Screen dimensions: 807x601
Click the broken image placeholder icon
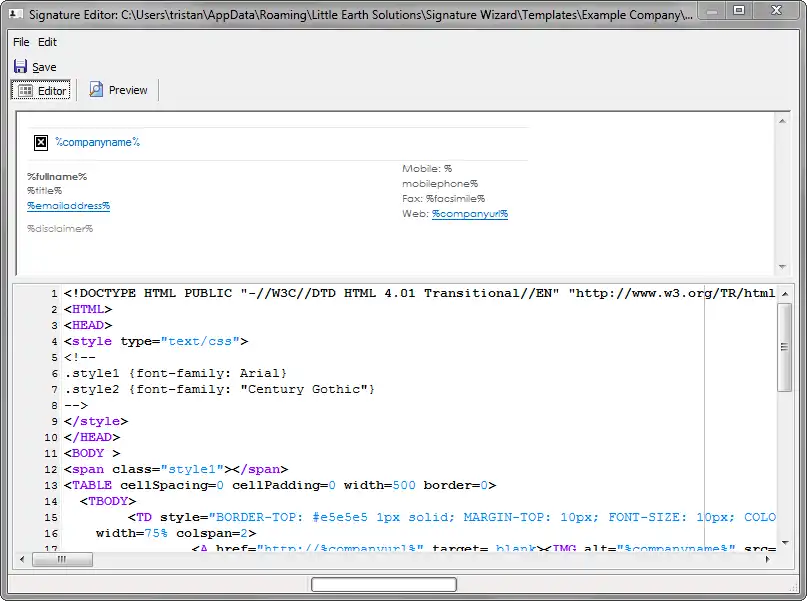pyautogui.click(x=41, y=143)
